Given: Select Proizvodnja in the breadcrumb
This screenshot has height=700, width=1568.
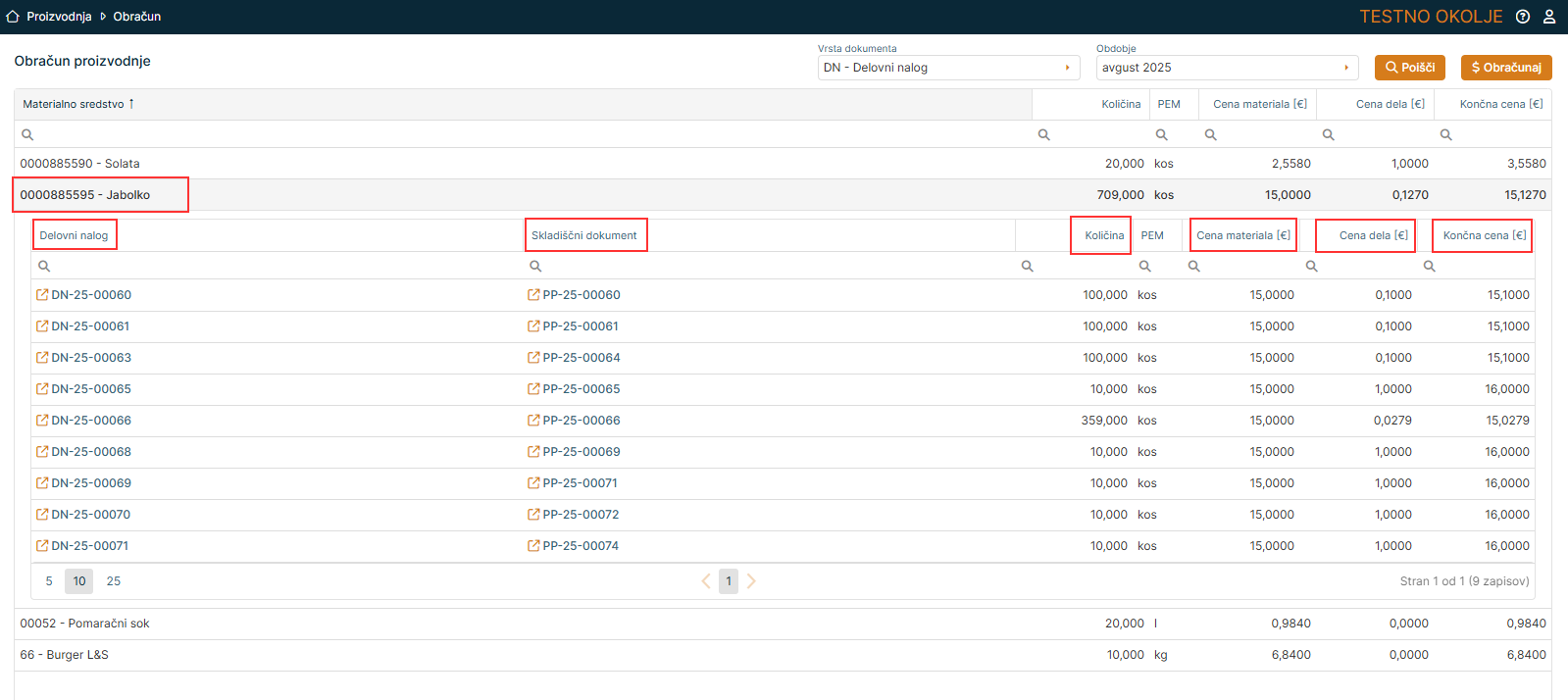Looking at the screenshot, I should [59, 17].
